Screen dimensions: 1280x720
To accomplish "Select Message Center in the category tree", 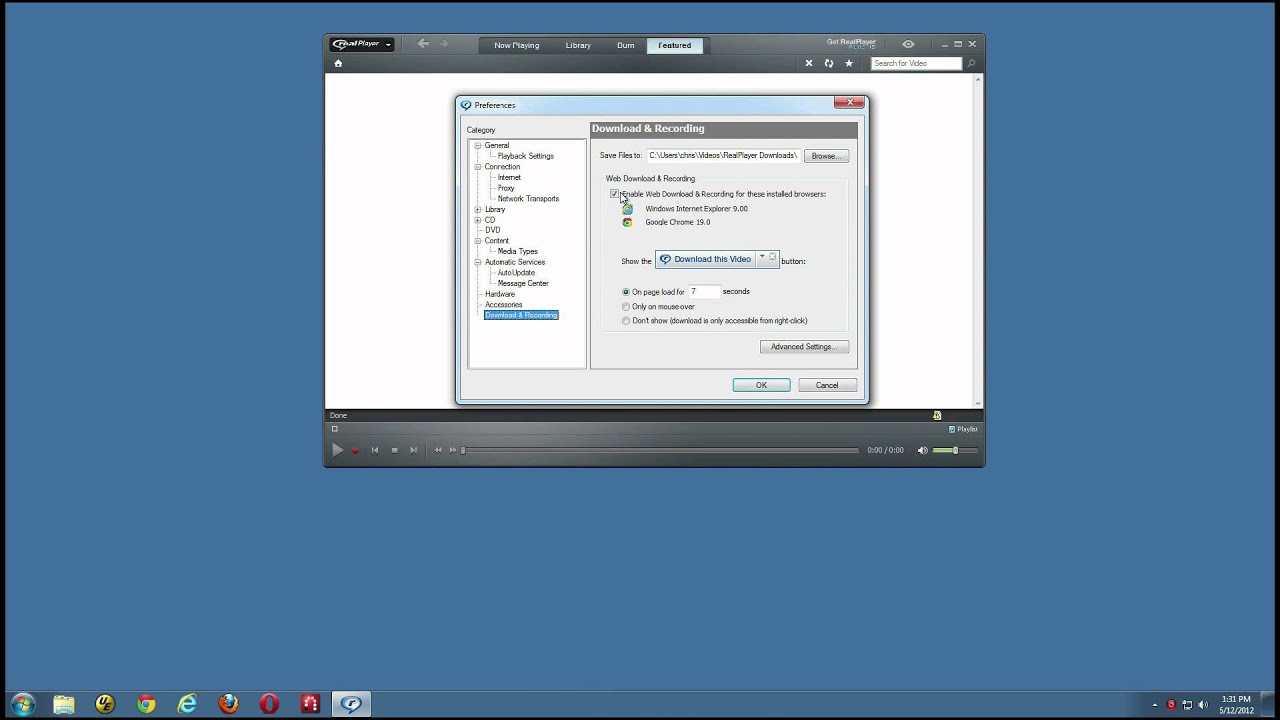I will (523, 283).
